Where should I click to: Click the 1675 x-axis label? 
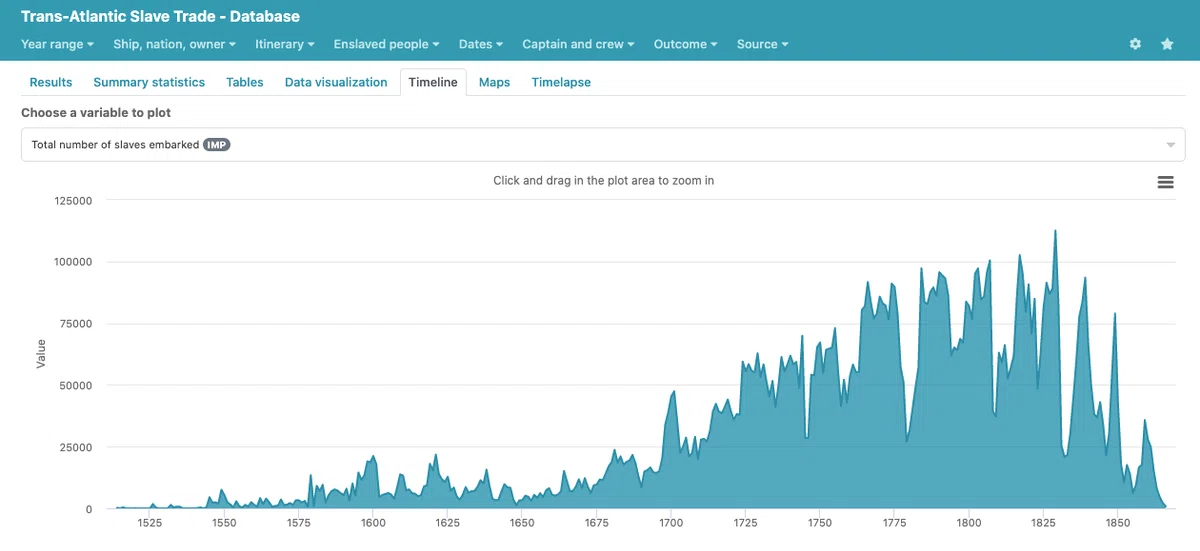pos(596,523)
